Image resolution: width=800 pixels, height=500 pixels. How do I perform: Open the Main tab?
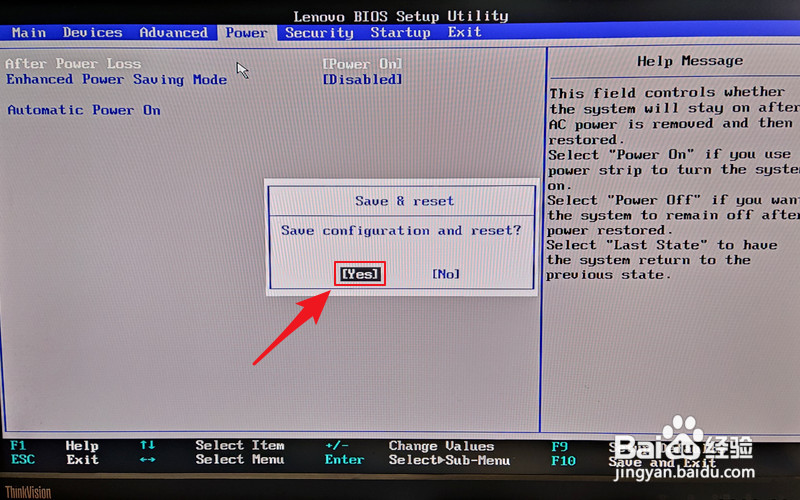(29, 33)
